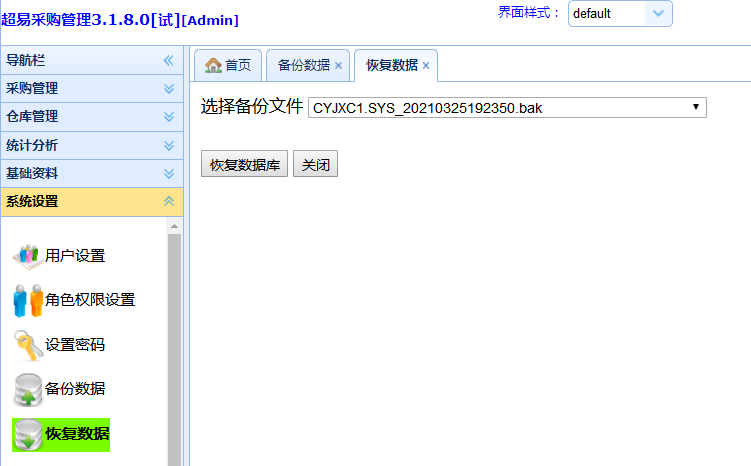Screen dimensions: 751x466
Task: Switch to the 备份数据 tab
Action: [303, 66]
